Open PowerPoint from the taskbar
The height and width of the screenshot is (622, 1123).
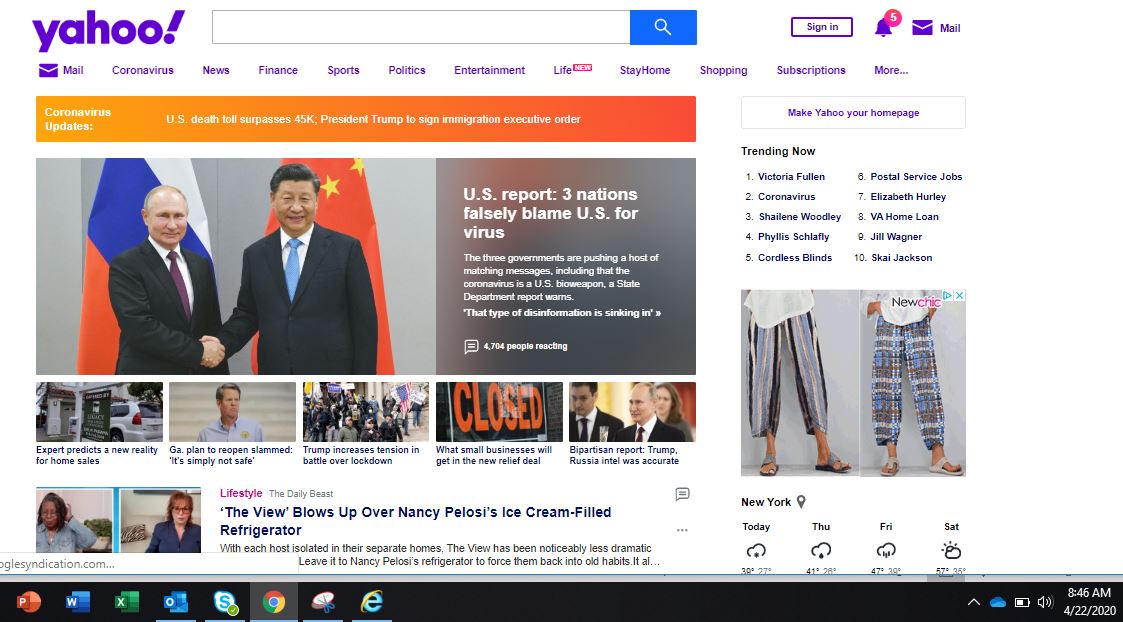click(29, 602)
